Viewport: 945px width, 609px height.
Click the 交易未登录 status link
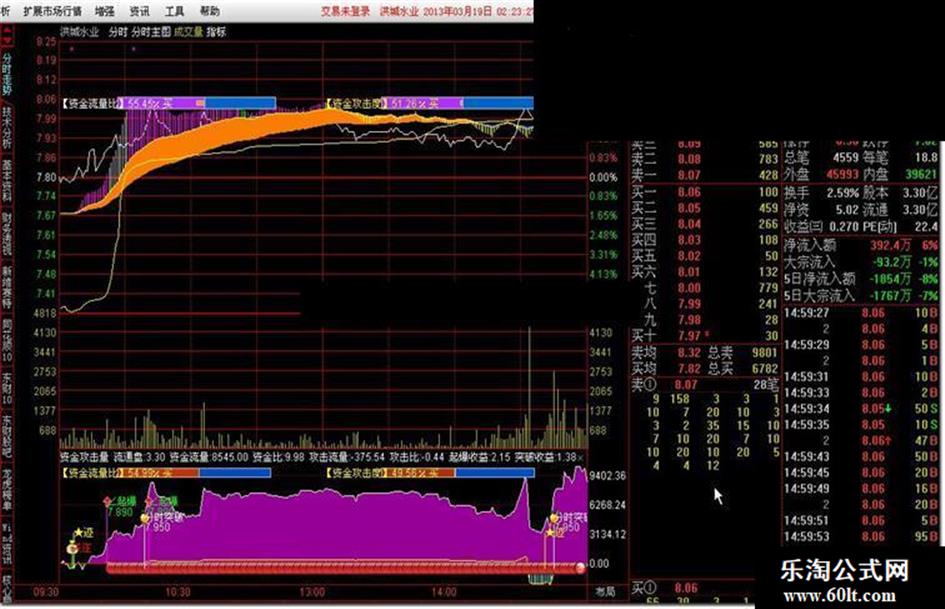(x=345, y=11)
